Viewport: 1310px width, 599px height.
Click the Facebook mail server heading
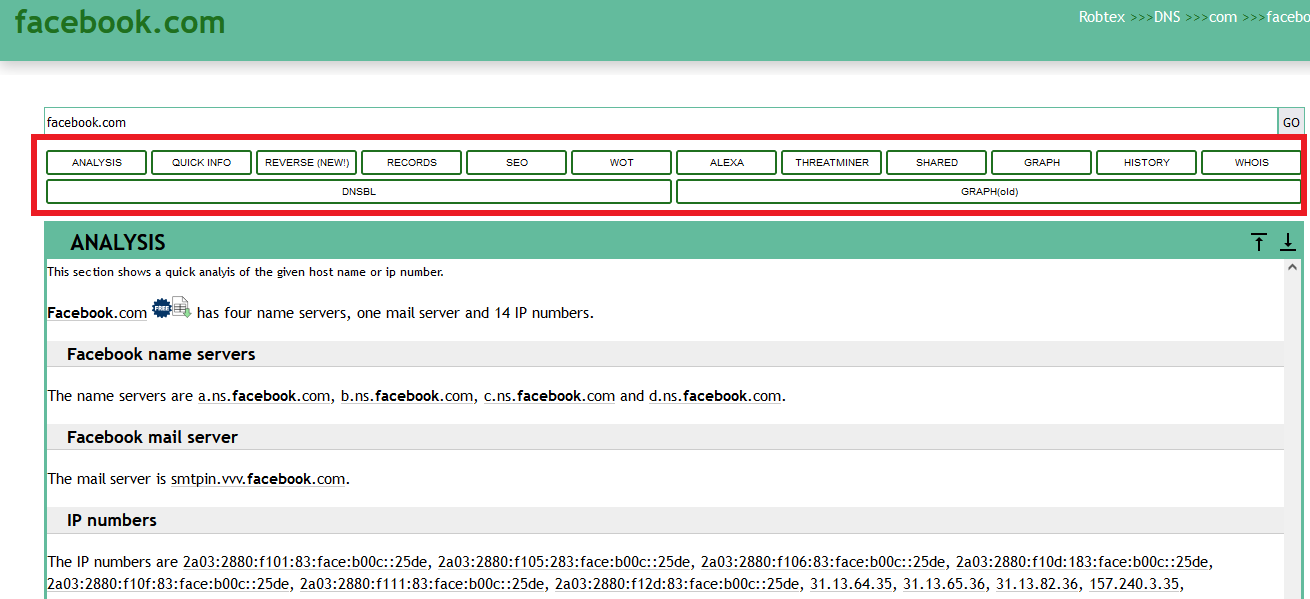click(x=152, y=437)
